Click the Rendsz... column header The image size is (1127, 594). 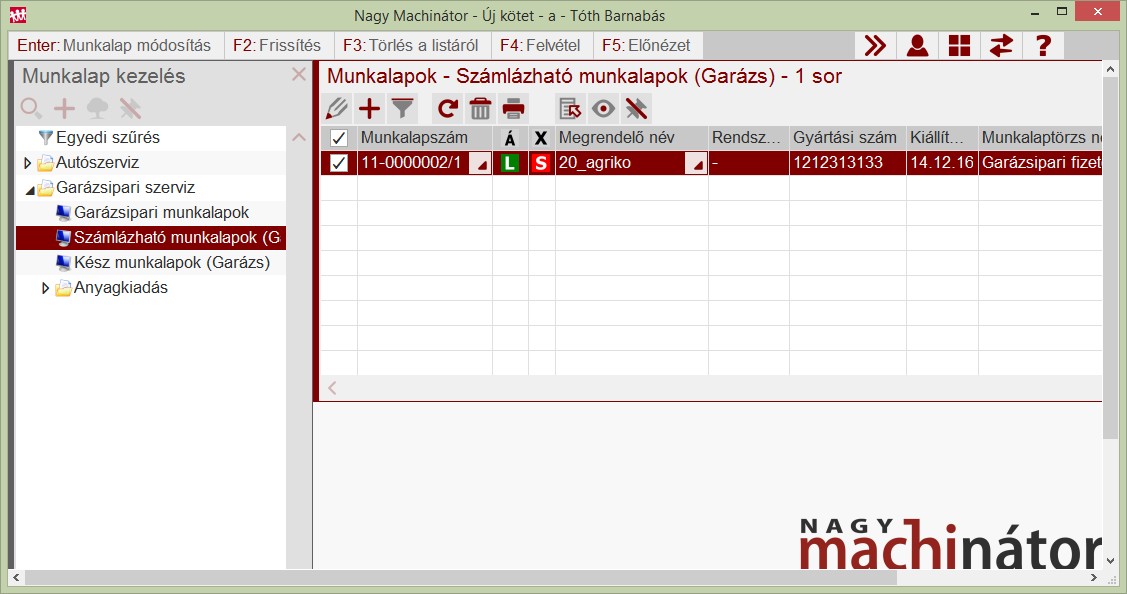(x=748, y=138)
